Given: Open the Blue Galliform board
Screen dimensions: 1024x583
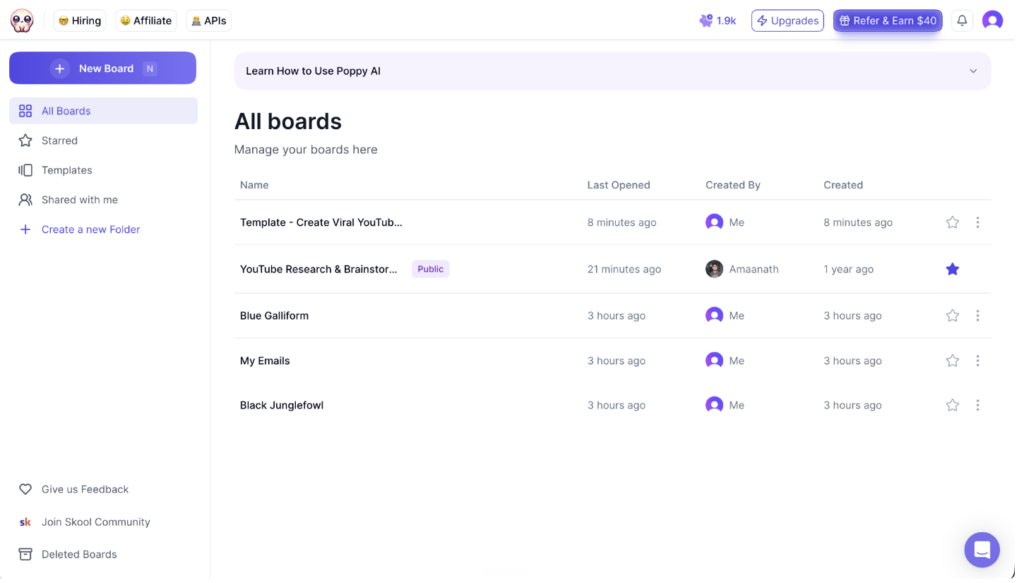Looking at the screenshot, I should tap(274, 316).
